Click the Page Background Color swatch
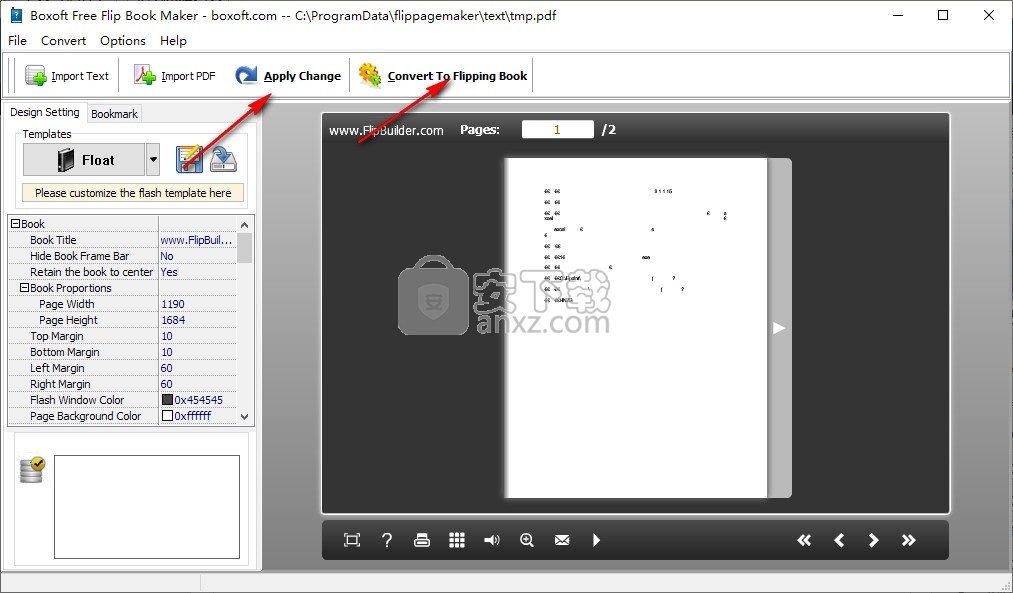 point(167,416)
